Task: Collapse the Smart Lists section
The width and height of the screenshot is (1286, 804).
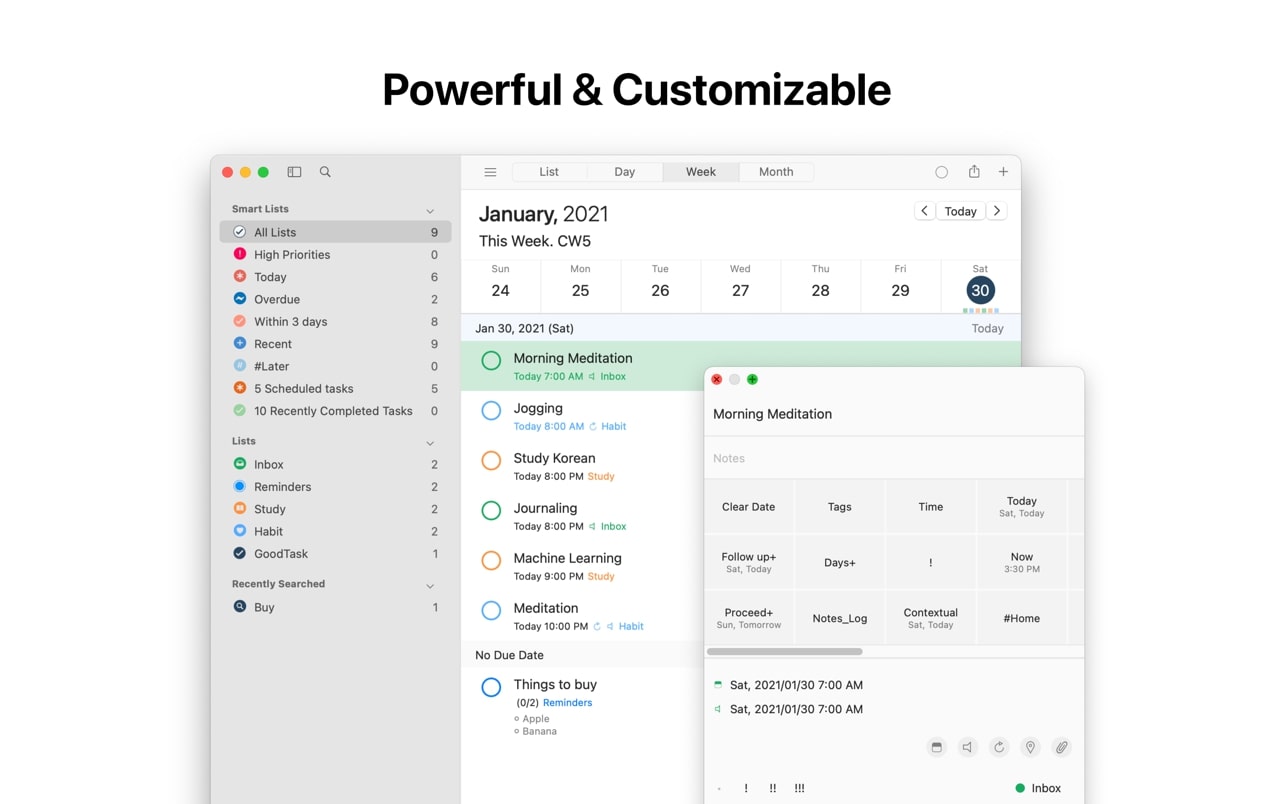Action: click(430, 211)
